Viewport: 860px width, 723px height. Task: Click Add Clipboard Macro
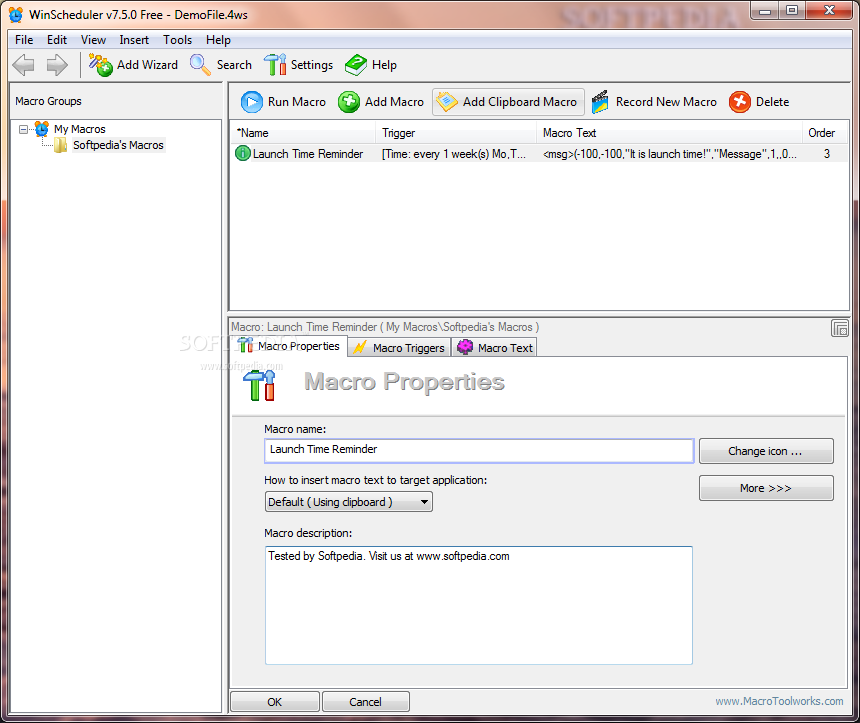[508, 102]
